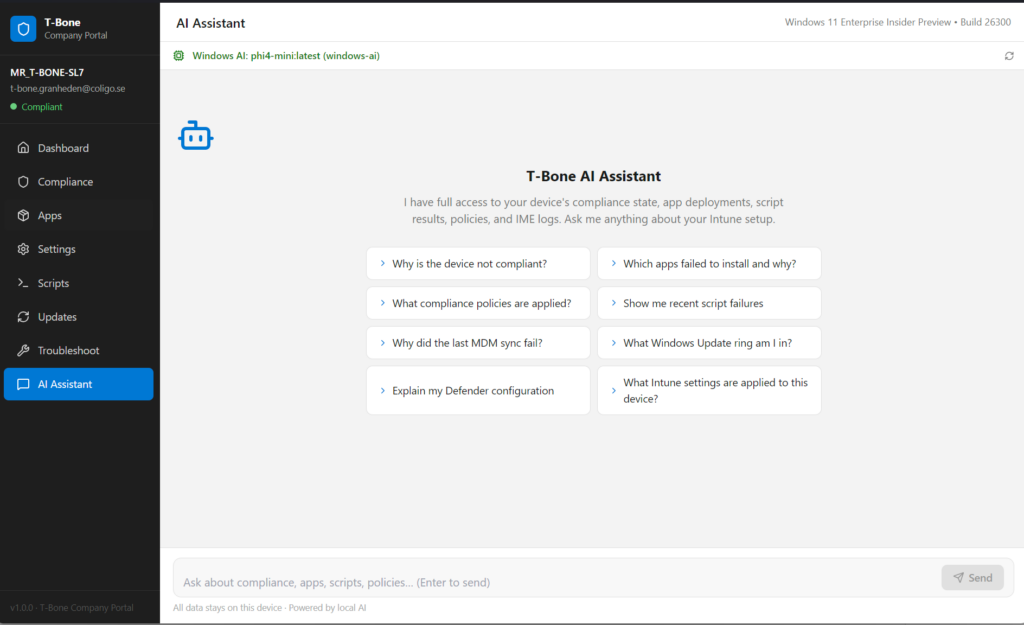Open the Troubleshoot menu item
The height and width of the screenshot is (625, 1024).
click(x=79, y=351)
